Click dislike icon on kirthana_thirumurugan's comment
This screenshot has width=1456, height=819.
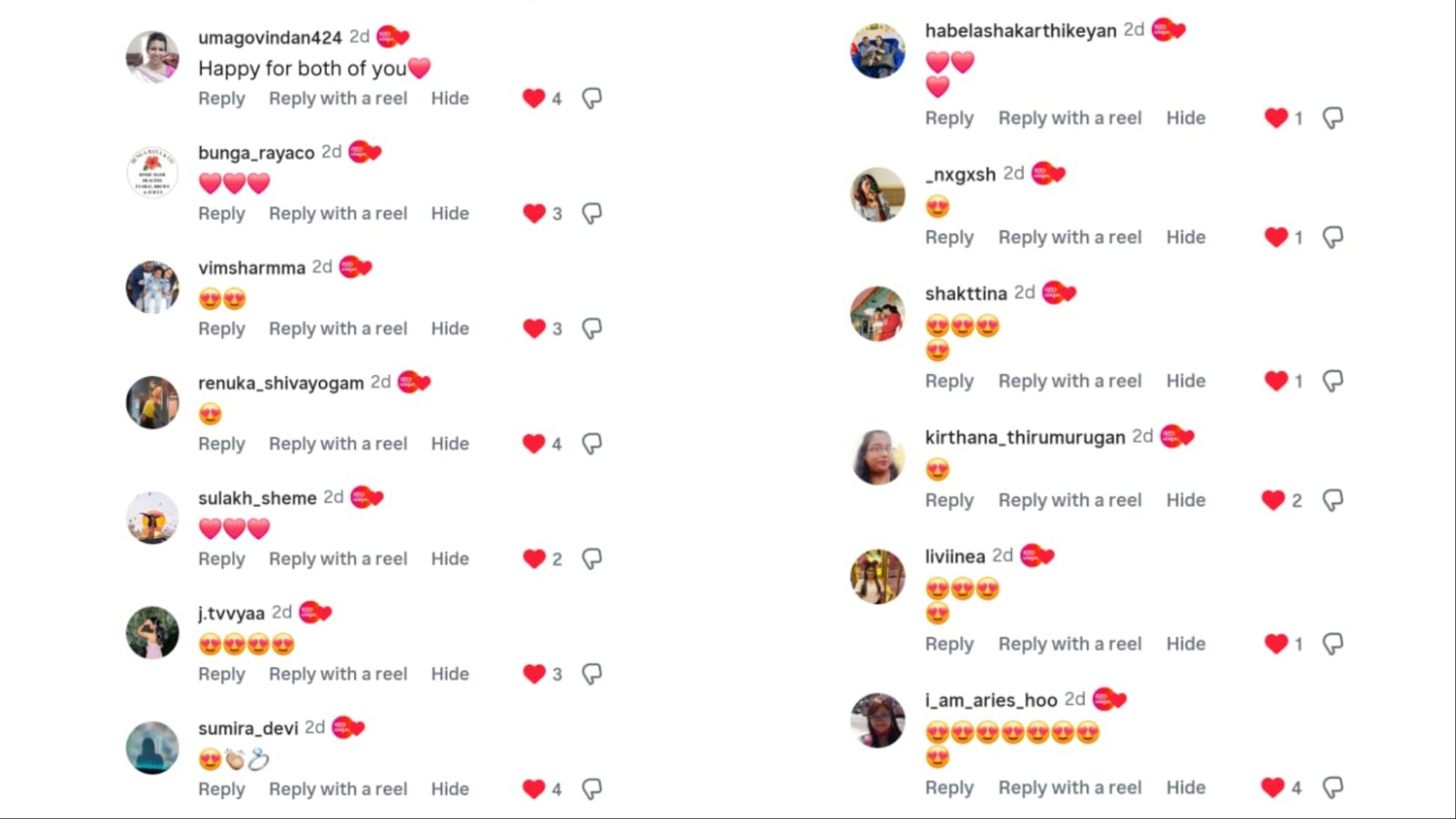1333,500
